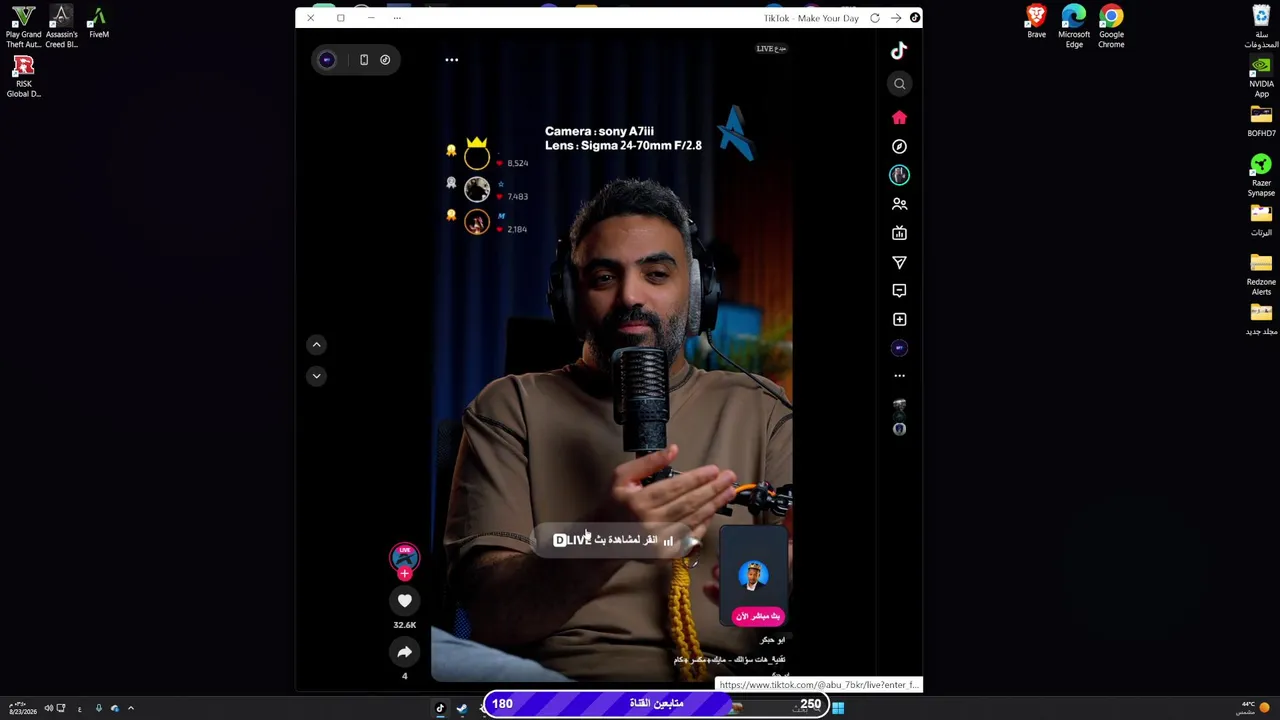Viewport: 1280px width, 720px height.
Task: Open Messages with the paper plane icon
Action: click(899, 262)
